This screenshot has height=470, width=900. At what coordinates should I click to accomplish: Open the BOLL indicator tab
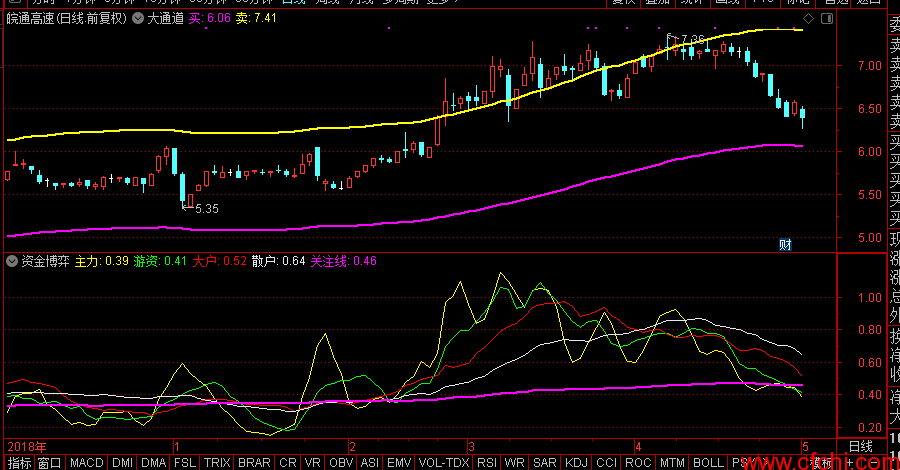click(x=708, y=463)
